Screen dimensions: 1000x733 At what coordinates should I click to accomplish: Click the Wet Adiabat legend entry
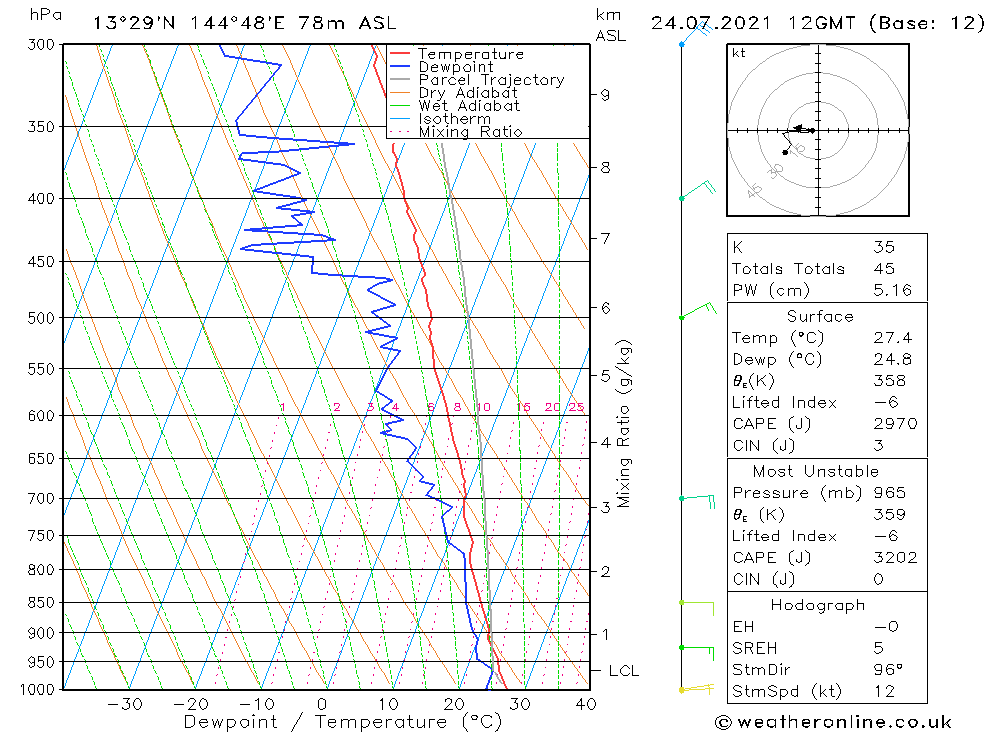tap(455, 105)
